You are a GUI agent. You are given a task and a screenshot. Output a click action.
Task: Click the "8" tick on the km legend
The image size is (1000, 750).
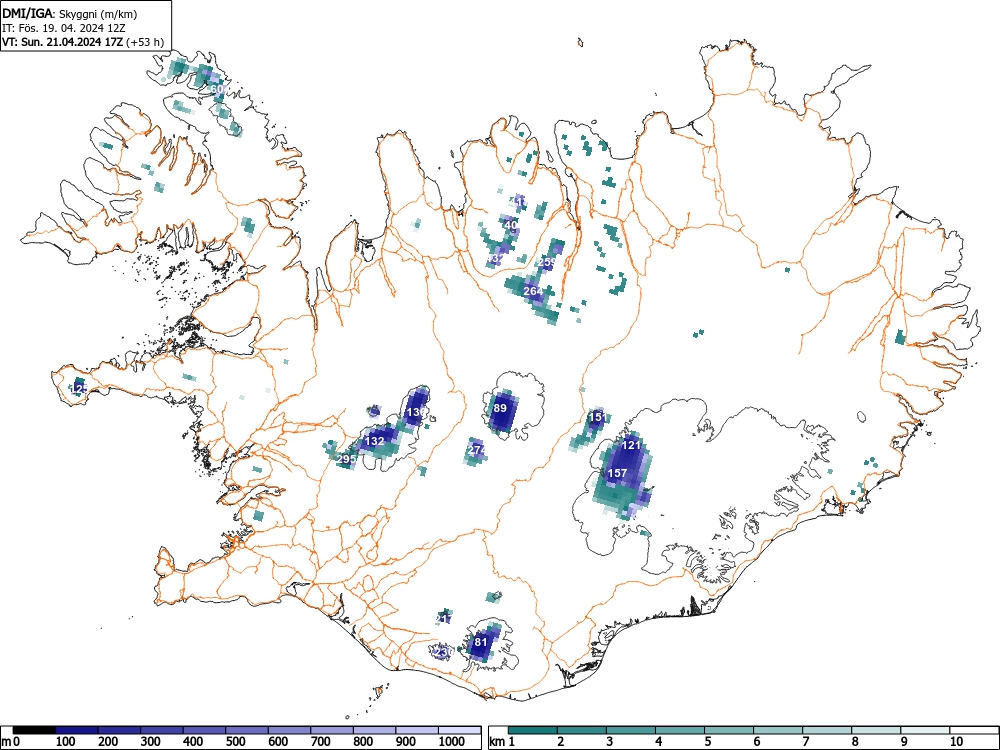(855, 741)
